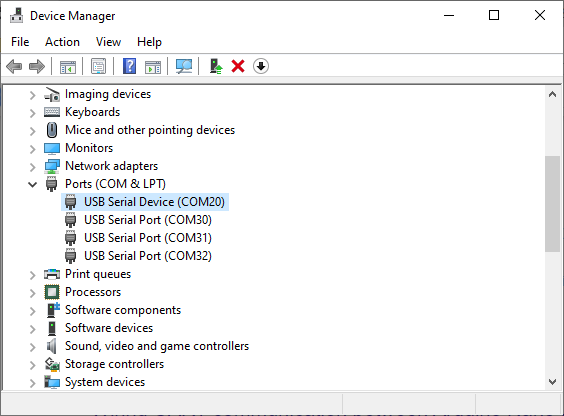Click Show/Hide console tree toolbar icon
This screenshot has width=564, height=416.
tap(68, 67)
